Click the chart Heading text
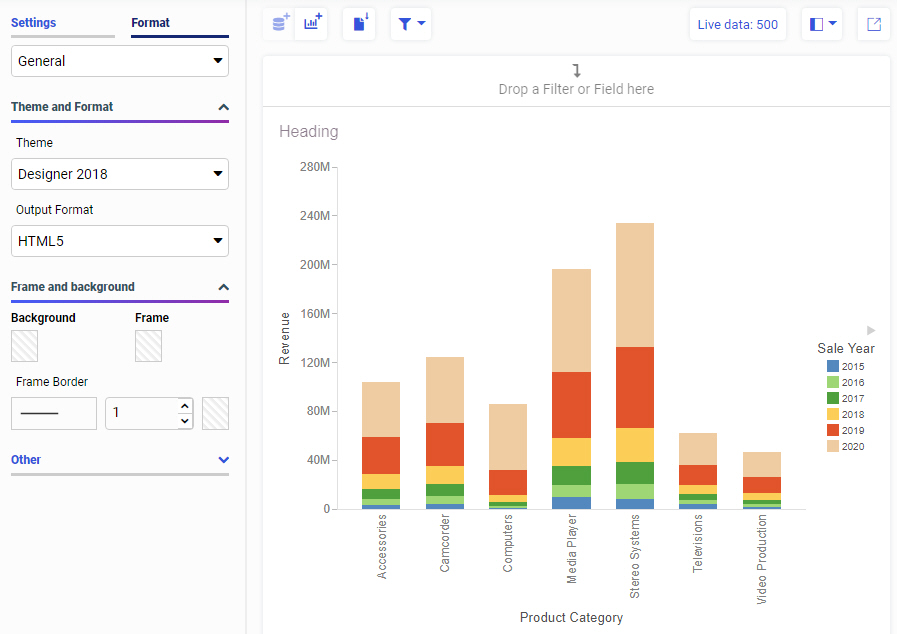Viewport: 897px width, 634px height. pos(308,131)
